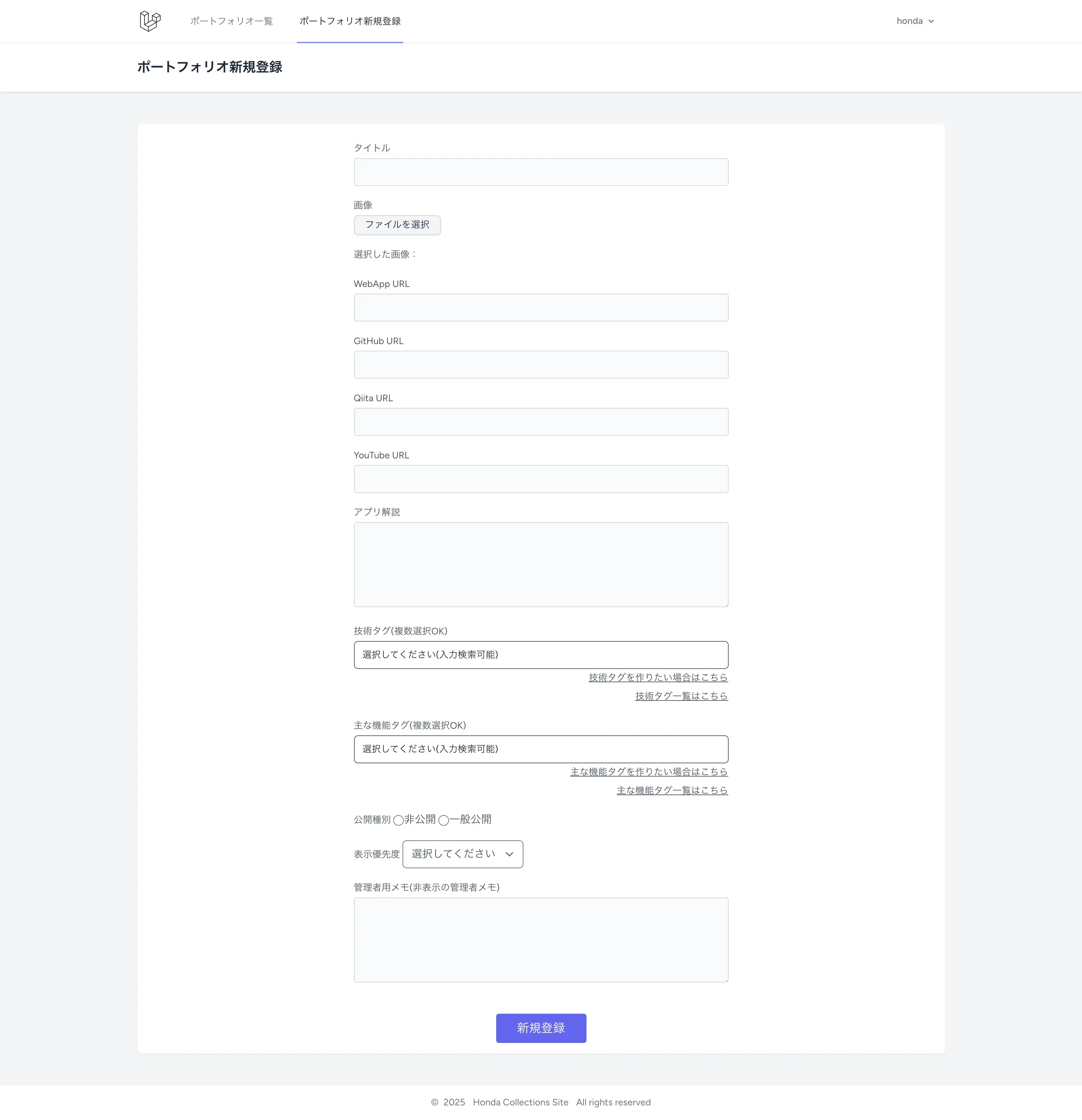Open 主な機能タグ一覧はこちら link
This screenshot has width=1082, height=1120.
[x=672, y=790]
